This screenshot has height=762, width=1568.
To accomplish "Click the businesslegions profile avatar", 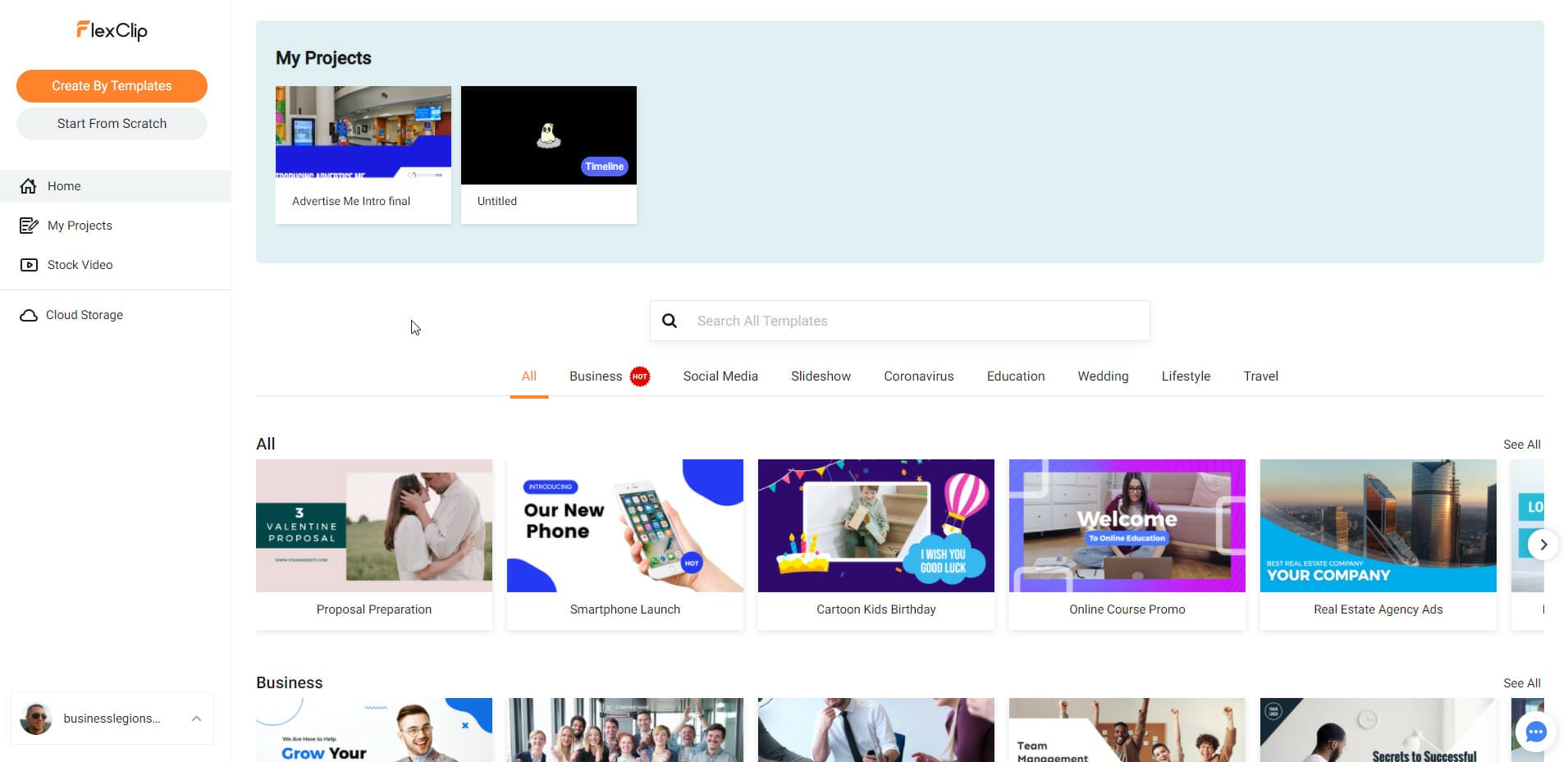I will (36, 719).
